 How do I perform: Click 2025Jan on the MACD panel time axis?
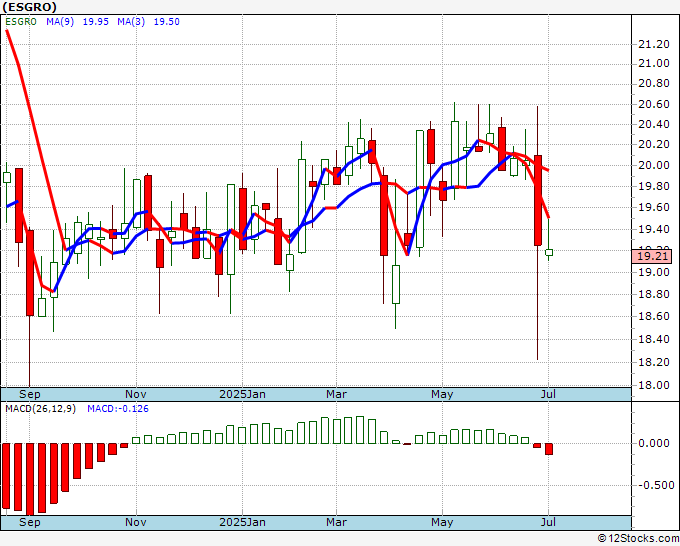click(x=242, y=522)
